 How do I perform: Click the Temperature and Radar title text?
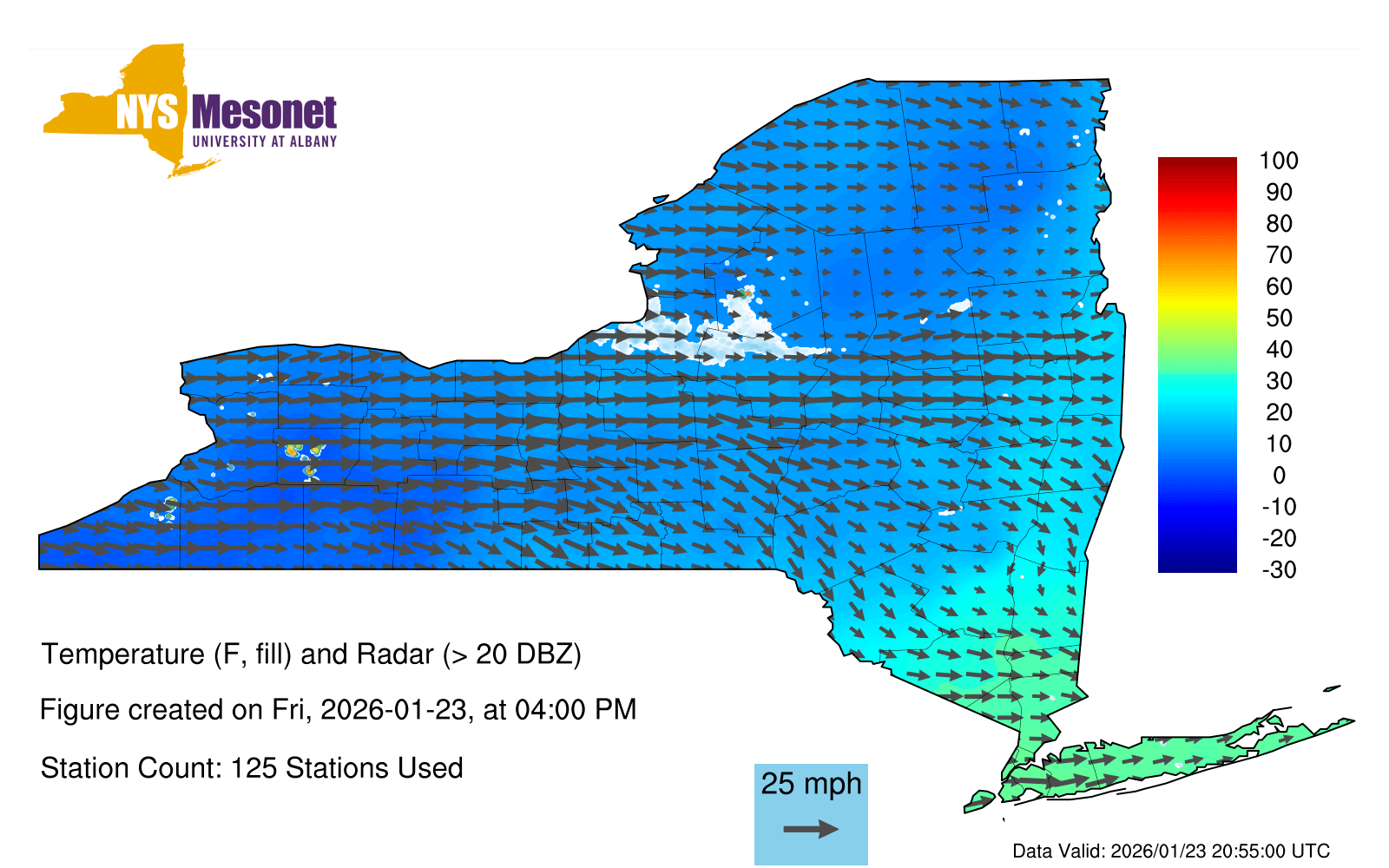pos(311,654)
